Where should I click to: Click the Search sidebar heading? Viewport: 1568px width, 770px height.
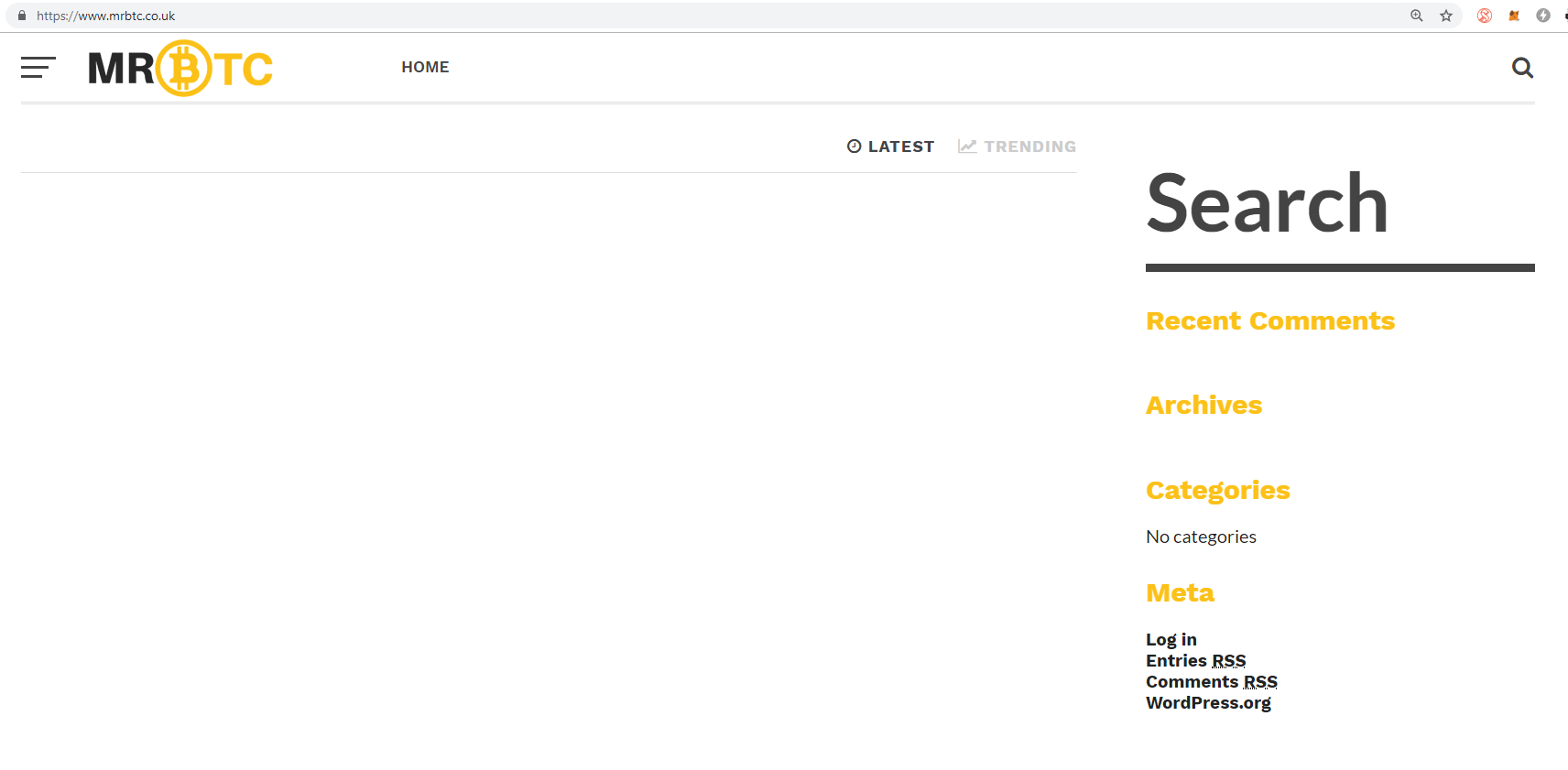click(1268, 203)
